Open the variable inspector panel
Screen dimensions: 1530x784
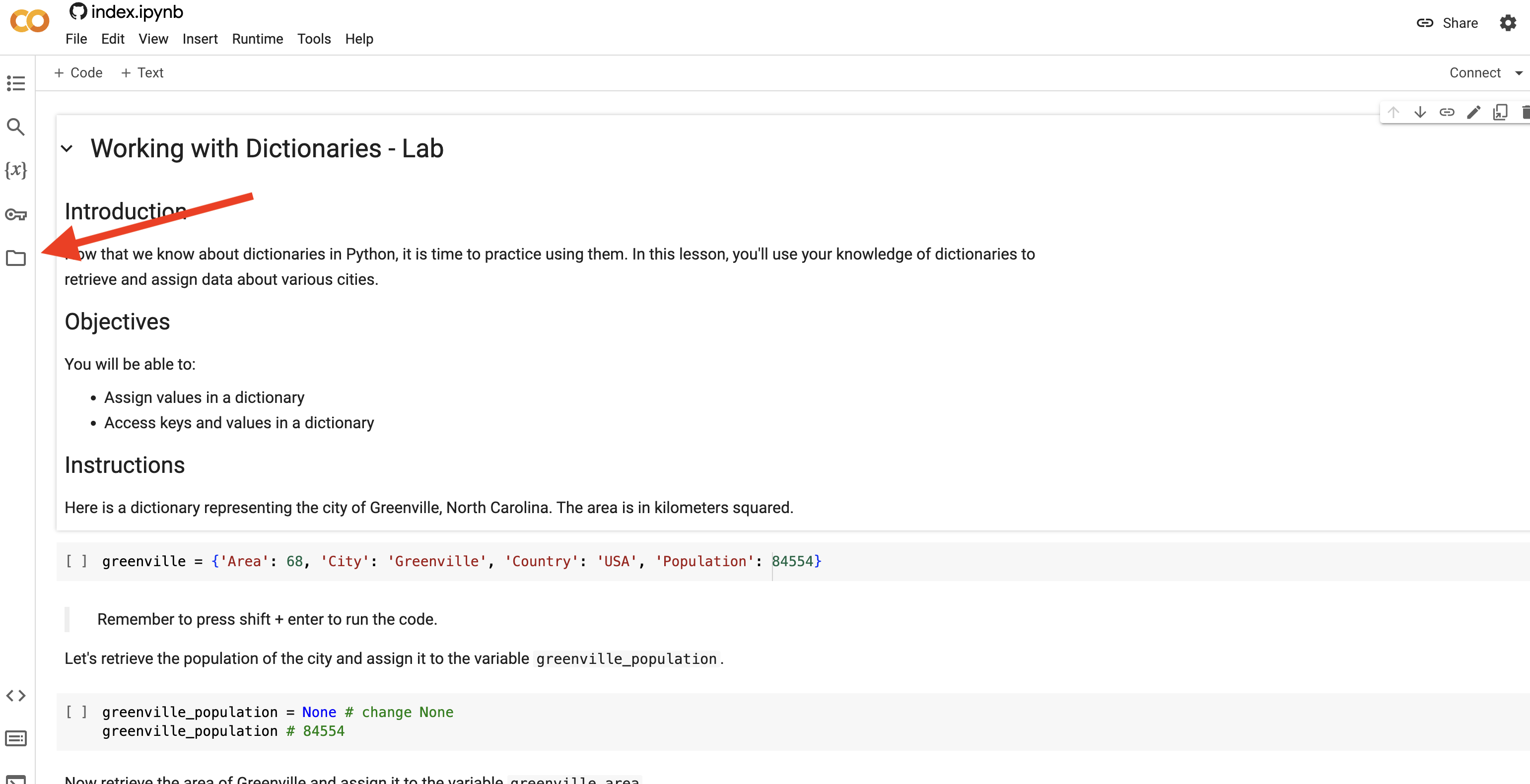click(15, 171)
